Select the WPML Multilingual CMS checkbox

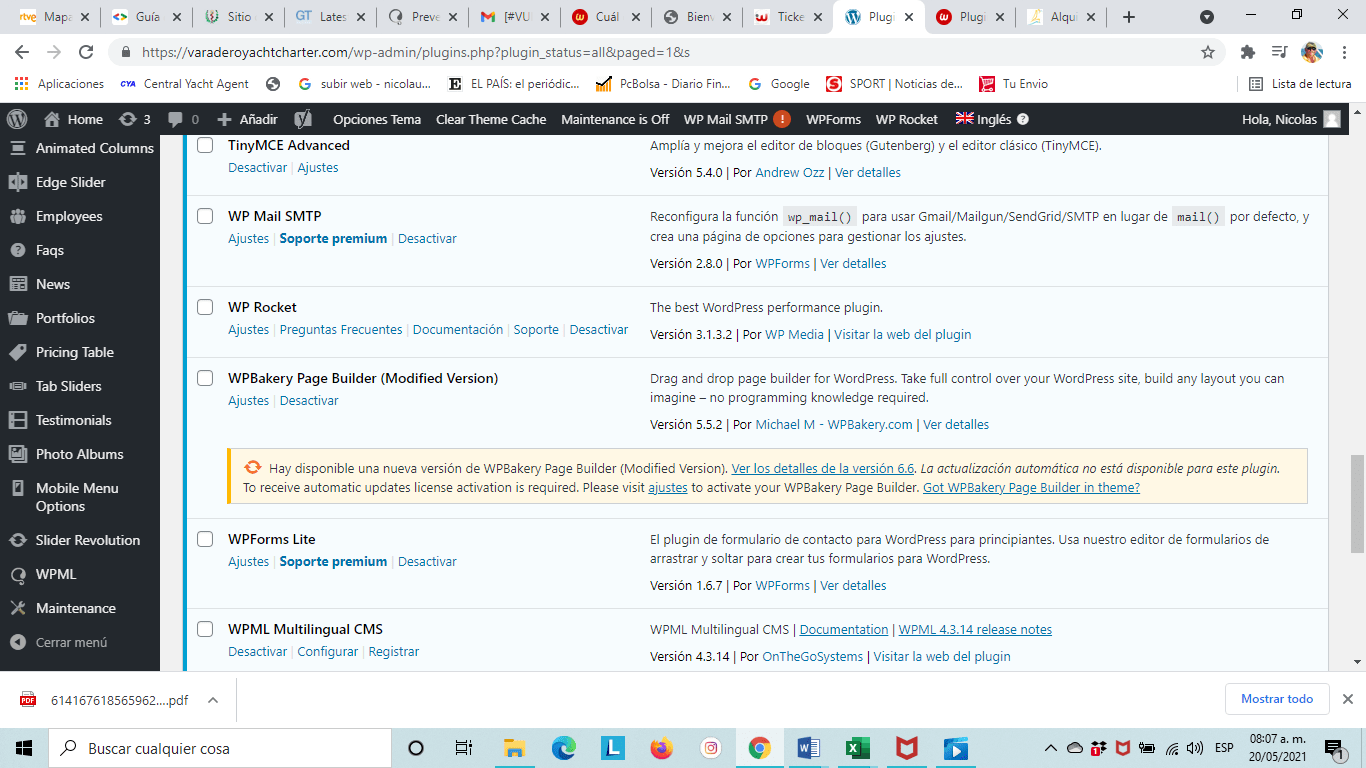pos(205,629)
